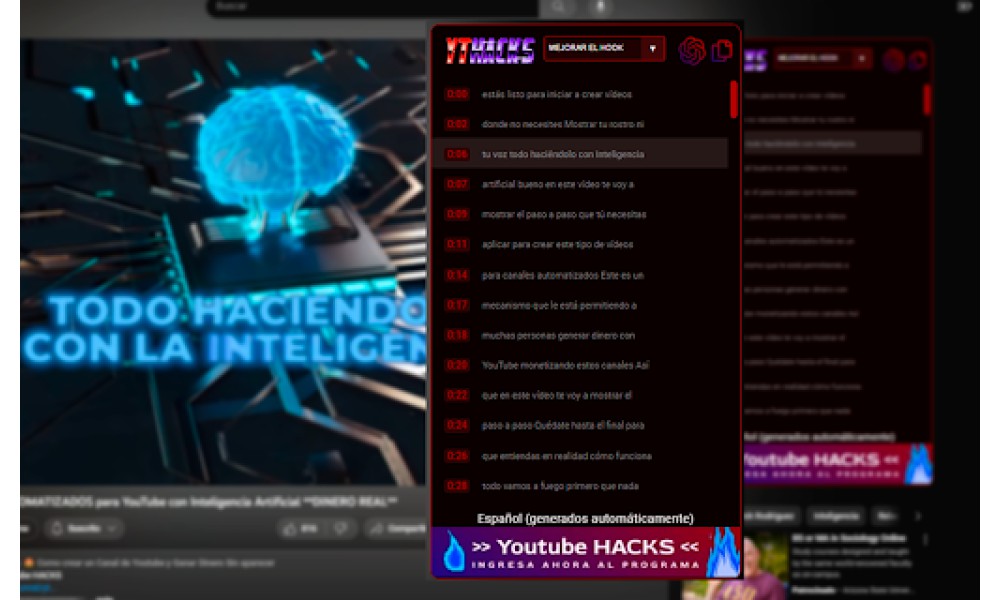Click next arrow on the category chips row
This screenshot has width=1000, height=600.
pyautogui.click(x=918, y=516)
